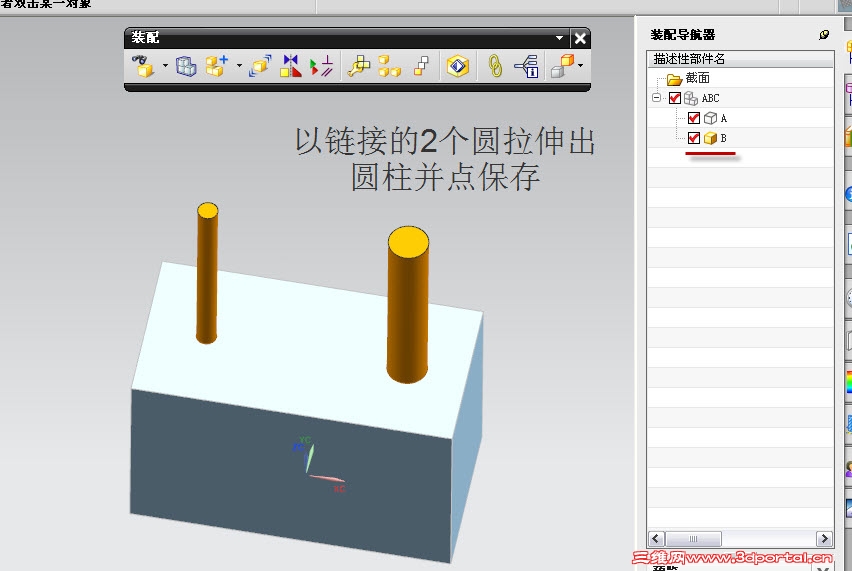The width and height of the screenshot is (852, 571).
Task: Click the orange and gray cubes icon
Action: (562, 66)
